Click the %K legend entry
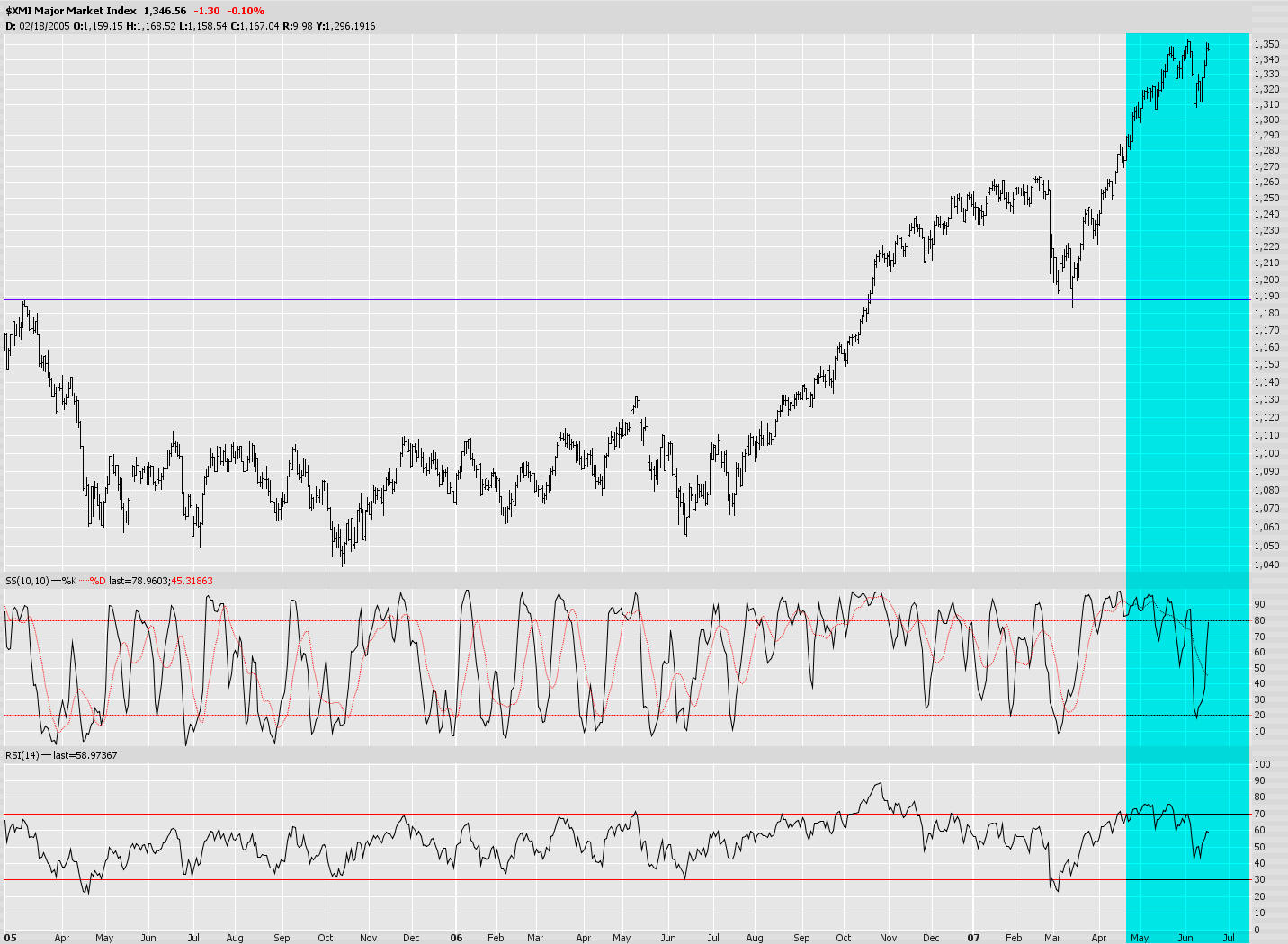The width and height of the screenshot is (1288, 944). tap(64, 581)
